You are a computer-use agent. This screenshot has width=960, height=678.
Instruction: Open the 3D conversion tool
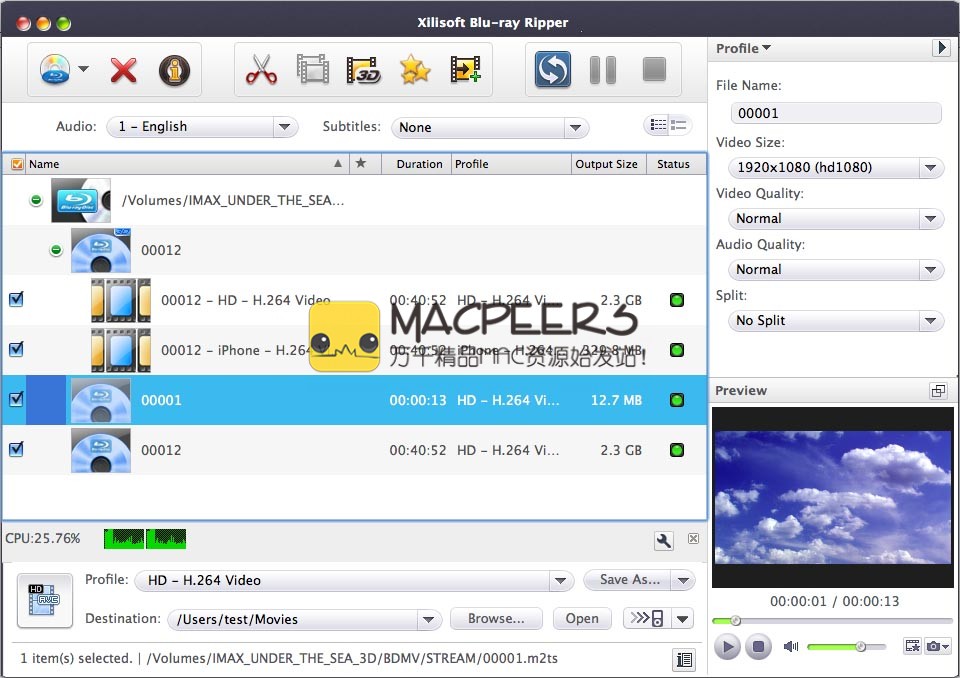point(364,70)
